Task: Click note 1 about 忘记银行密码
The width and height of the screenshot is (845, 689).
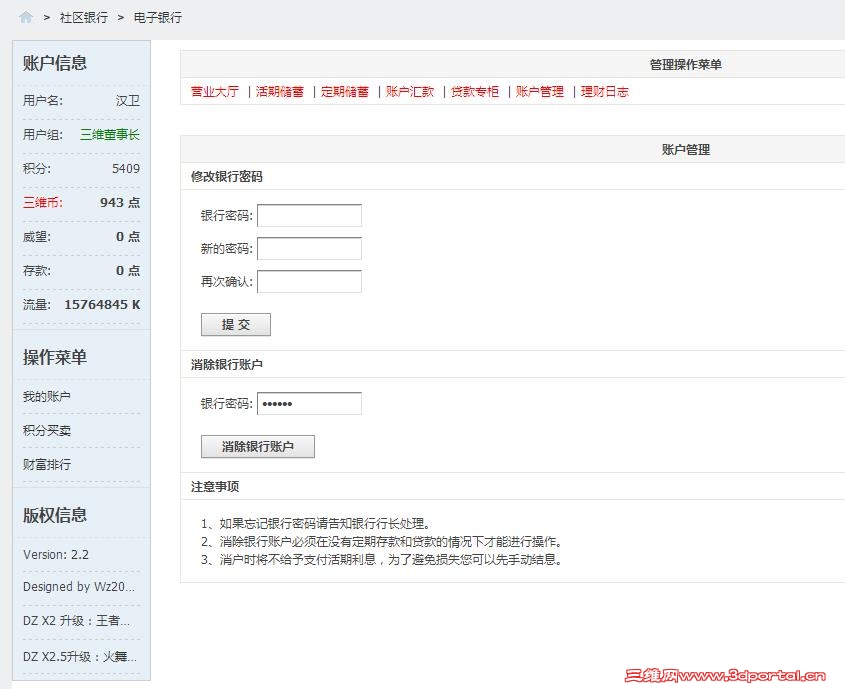Action: tap(316, 524)
